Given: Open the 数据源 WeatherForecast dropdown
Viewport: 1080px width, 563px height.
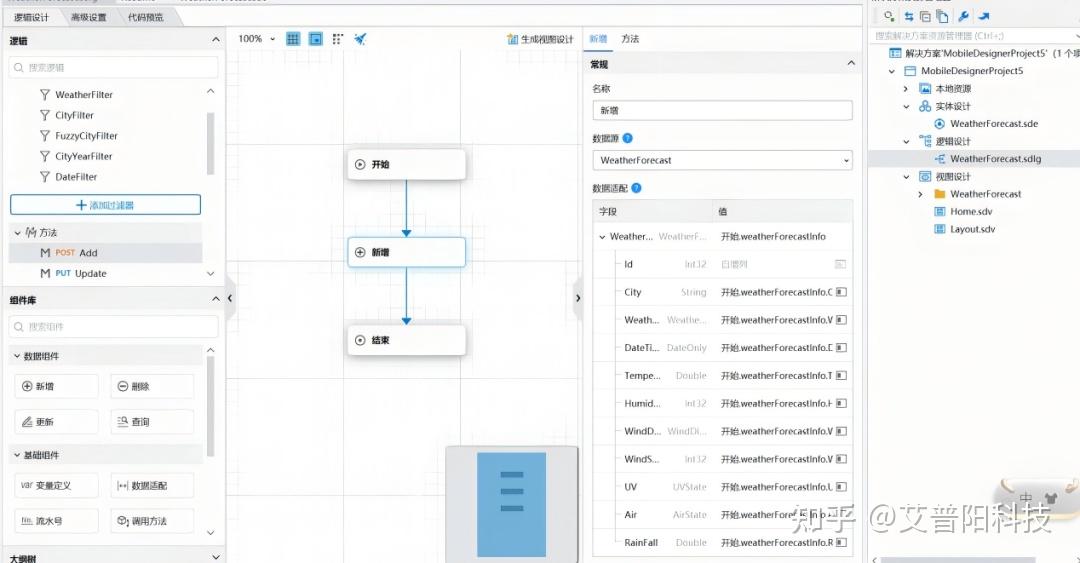Looking at the screenshot, I should click(723, 160).
